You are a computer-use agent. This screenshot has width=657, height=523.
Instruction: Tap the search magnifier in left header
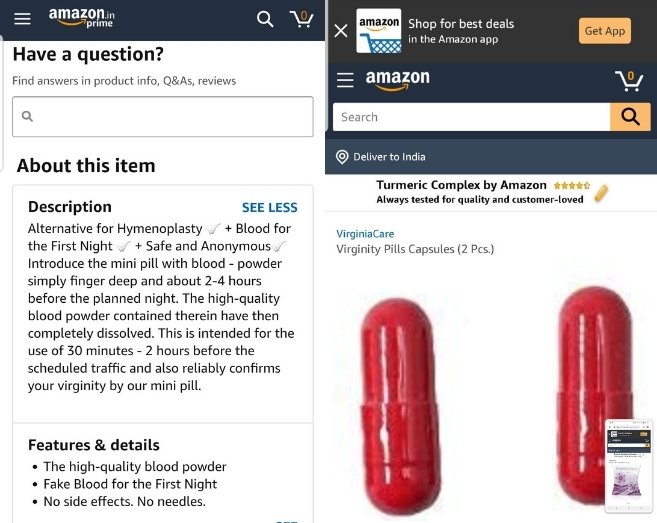tap(265, 19)
